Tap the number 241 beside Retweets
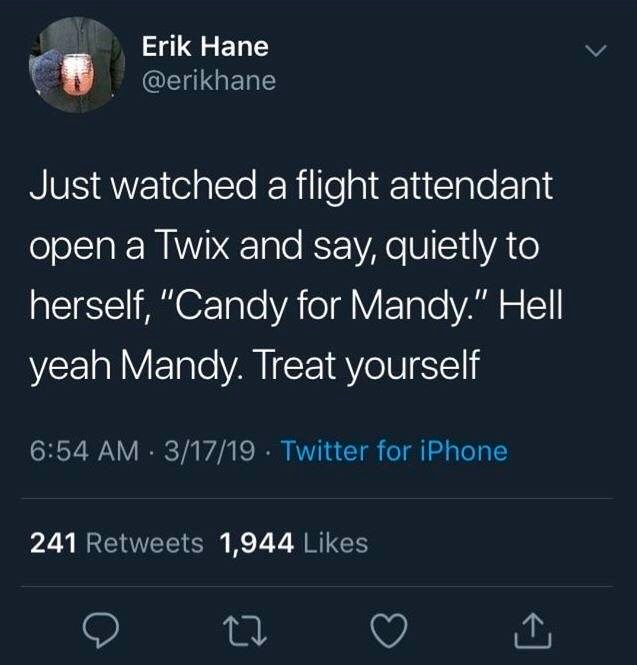Viewport: 637px width, 665px height. (x=53, y=543)
